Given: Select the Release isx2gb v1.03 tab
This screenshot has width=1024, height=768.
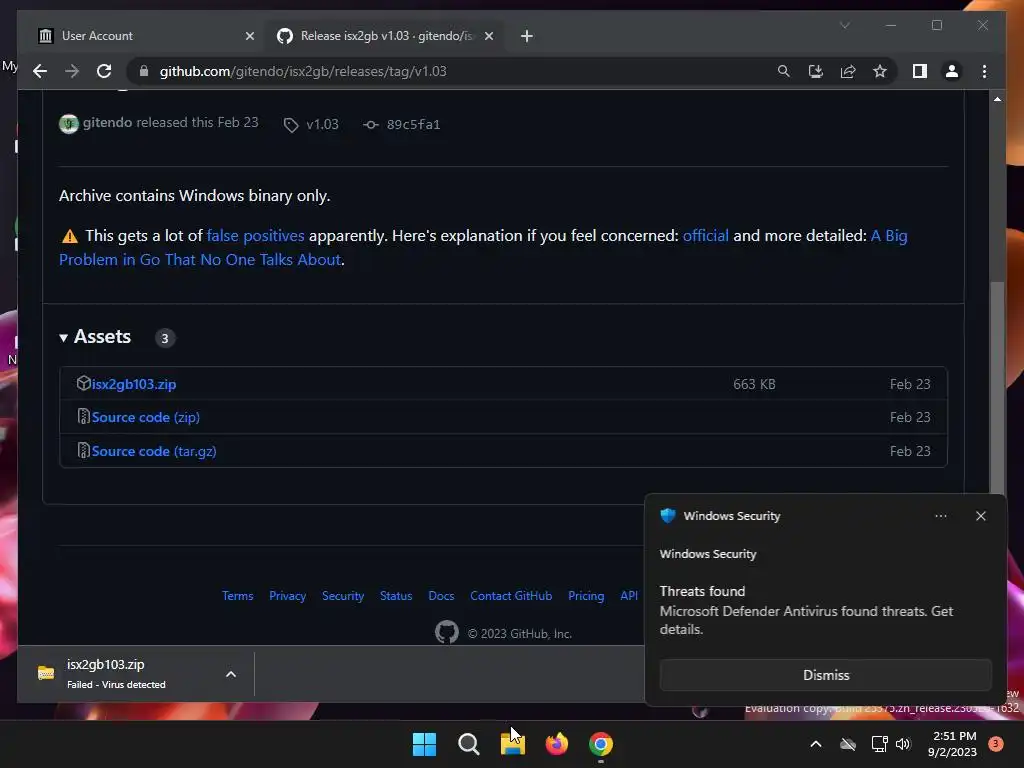Looking at the screenshot, I should [x=385, y=36].
